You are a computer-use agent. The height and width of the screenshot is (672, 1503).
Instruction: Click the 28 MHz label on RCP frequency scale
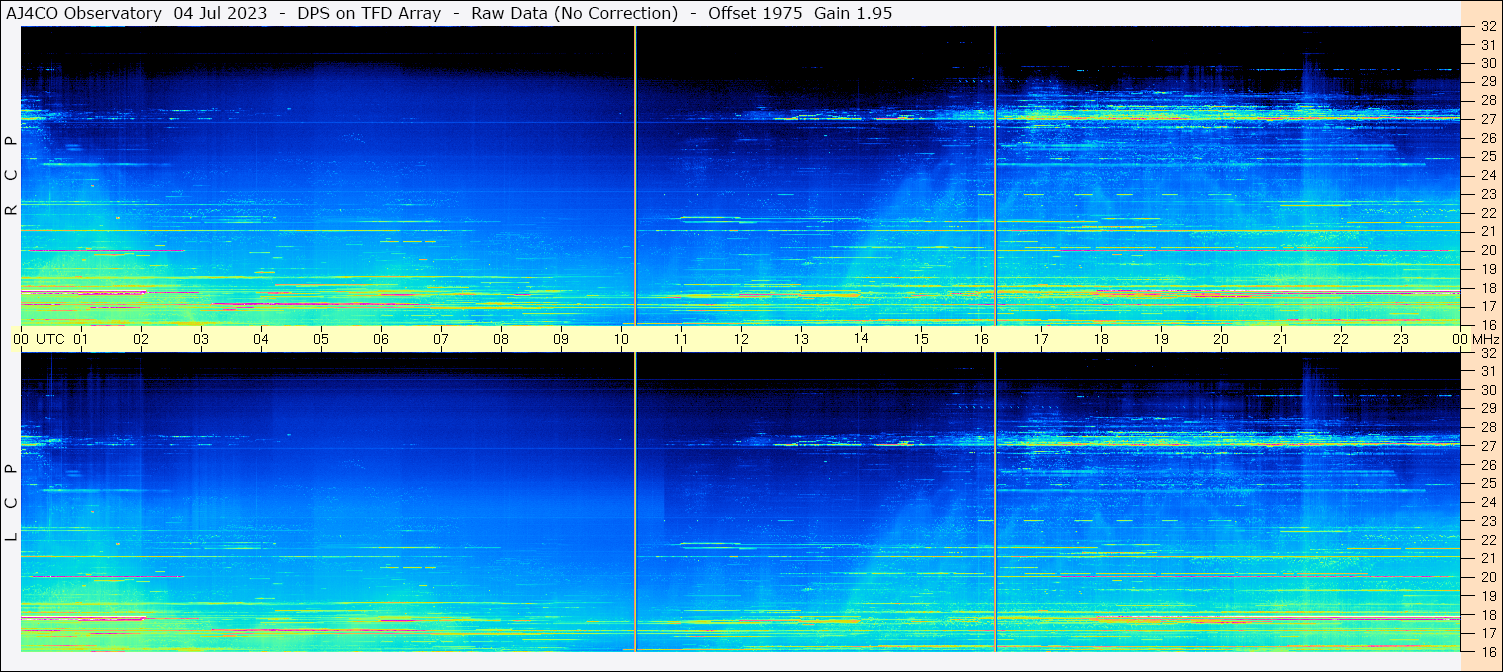tap(1488, 100)
